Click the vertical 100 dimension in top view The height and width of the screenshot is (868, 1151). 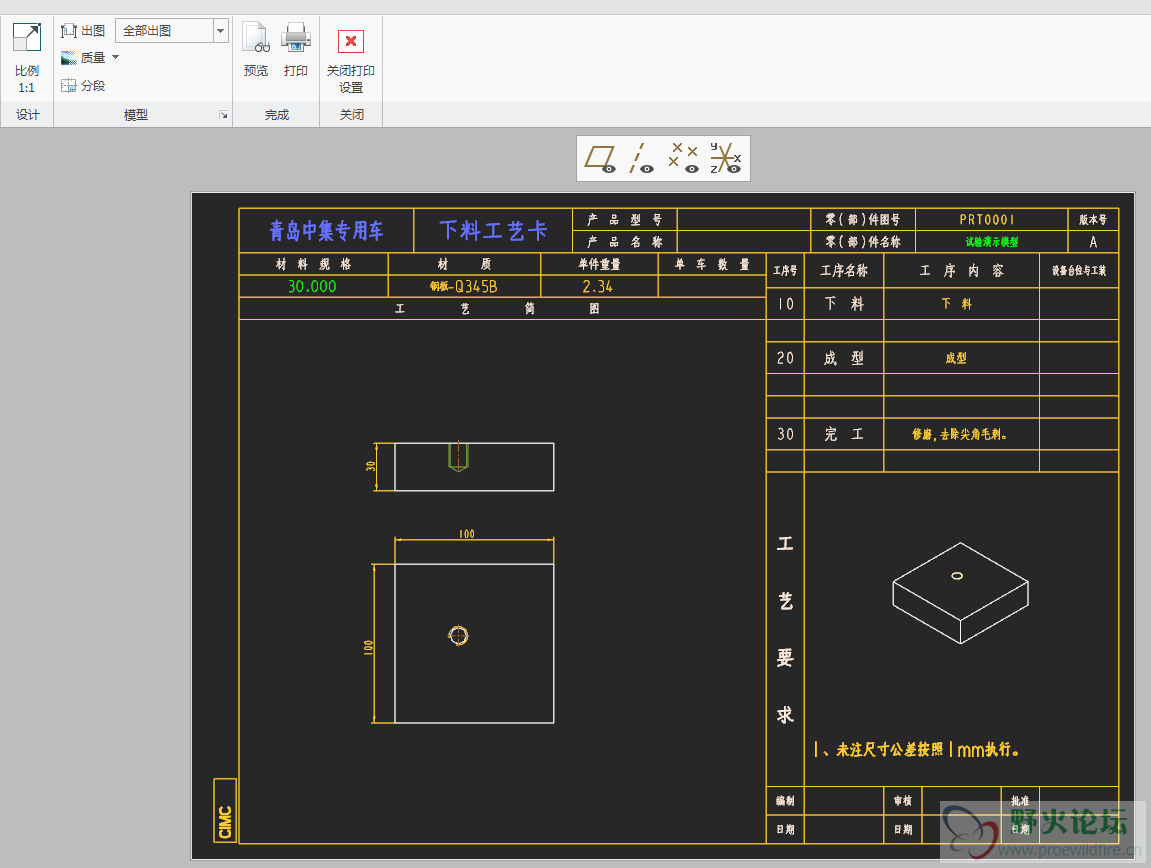point(368,646)
